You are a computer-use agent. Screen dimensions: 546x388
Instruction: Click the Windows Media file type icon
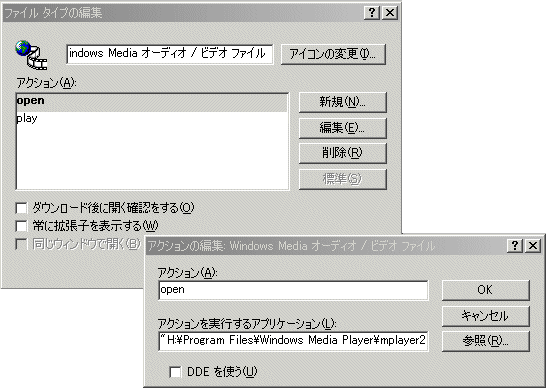point(31,55)
